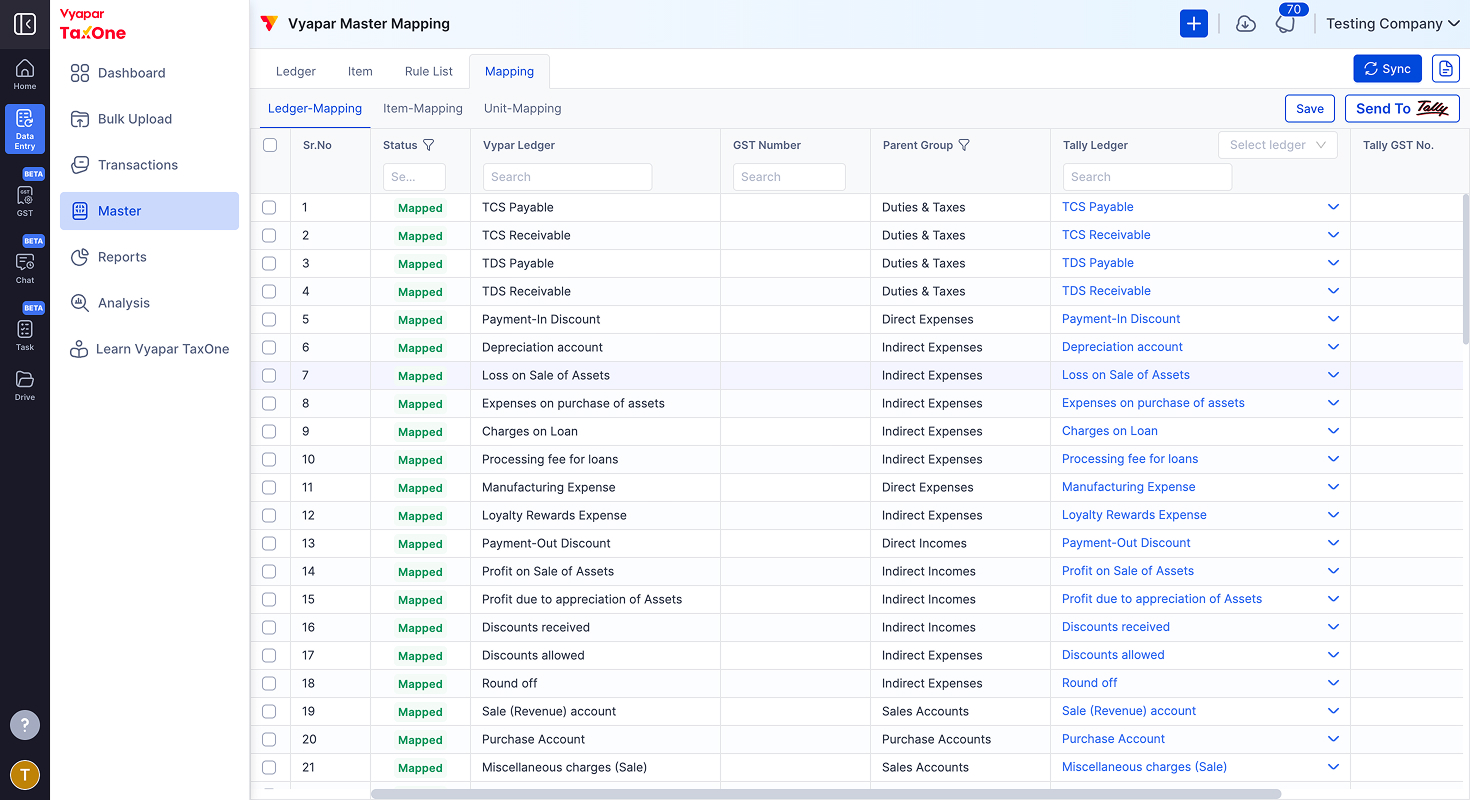Check the Manufacturing Expense row checkbox

[269, 487]
